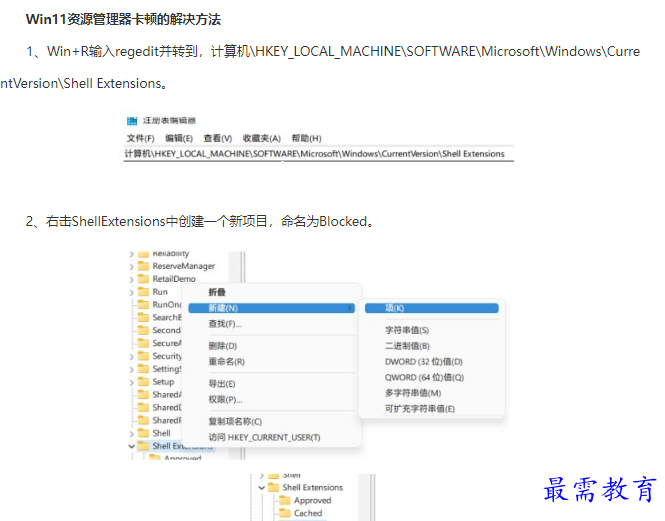The width and height of the screenshot is (665, 521).
Task: Choose 导出(E) in the context menu
Action: click(222, 384)
